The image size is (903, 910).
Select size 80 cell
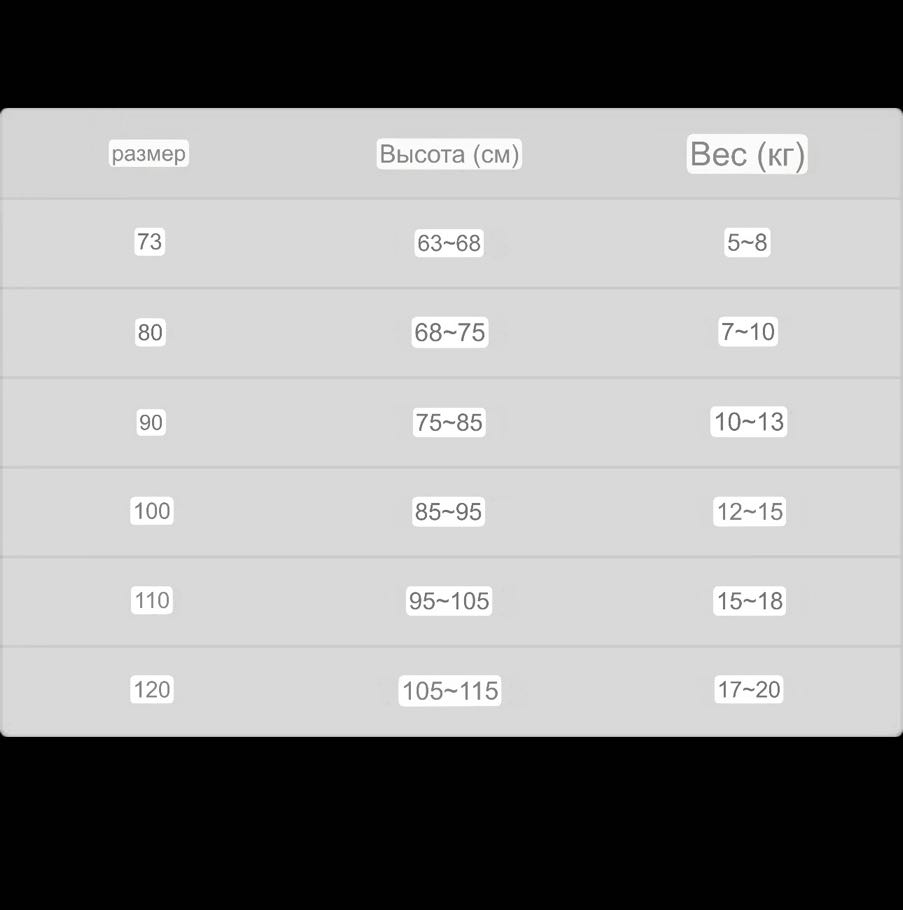pos(150,332)
